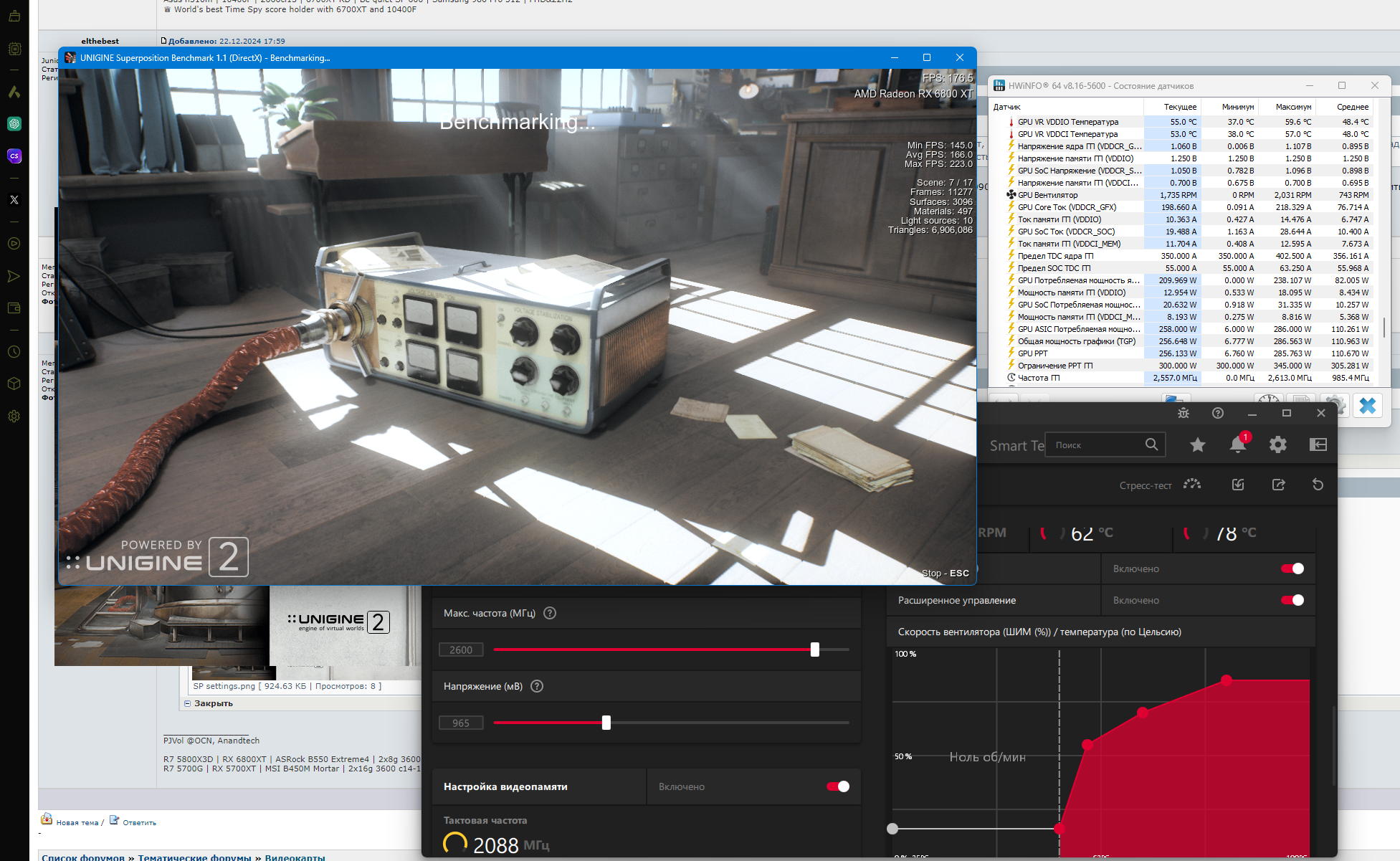Click the Максимум column header in HWiNFO
Image resolution: width=1400 pixels, height=861 pixels.
[x=1293, y=107]
